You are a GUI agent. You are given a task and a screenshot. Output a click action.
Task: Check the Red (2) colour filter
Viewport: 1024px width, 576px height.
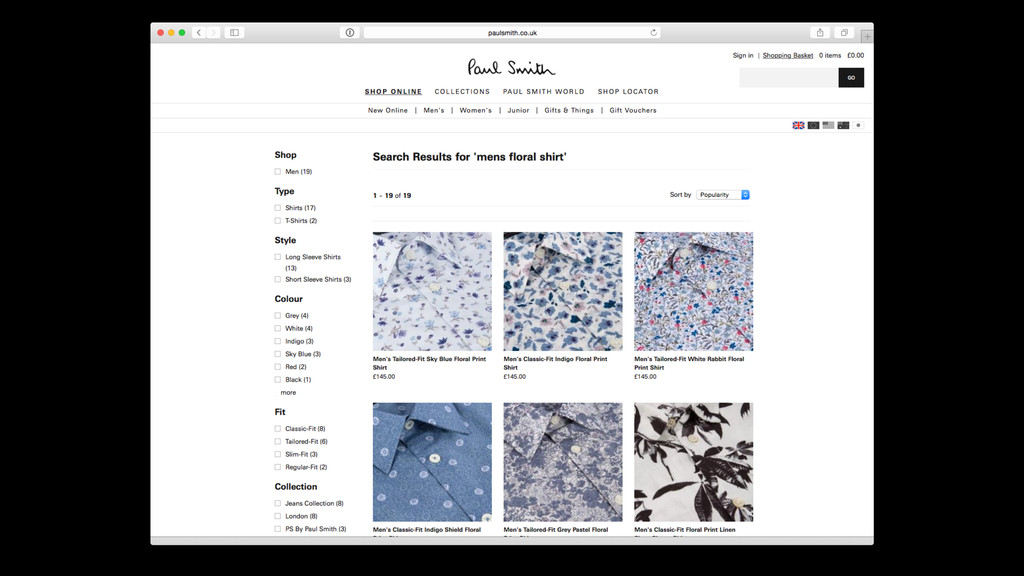pyautogui.click(x=278, y=367)
